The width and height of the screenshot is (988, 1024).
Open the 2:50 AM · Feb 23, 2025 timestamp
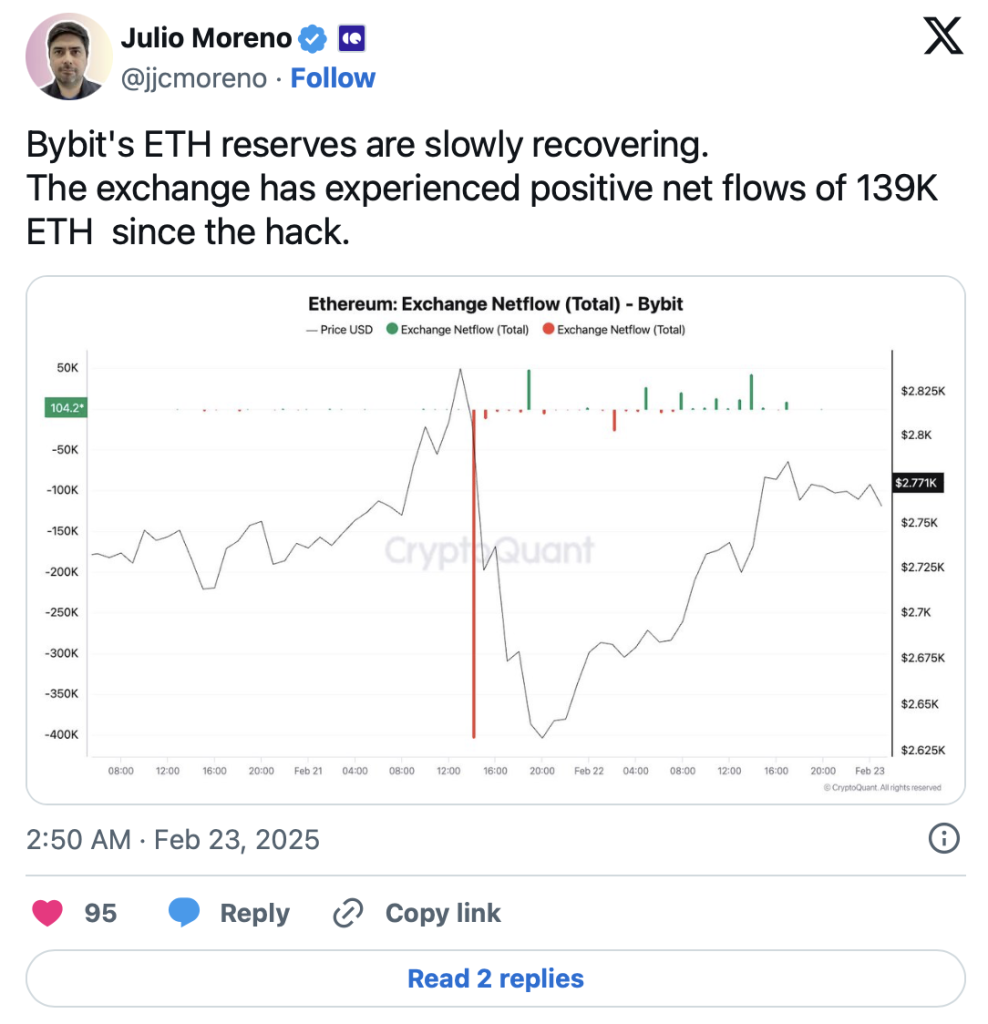173,838
